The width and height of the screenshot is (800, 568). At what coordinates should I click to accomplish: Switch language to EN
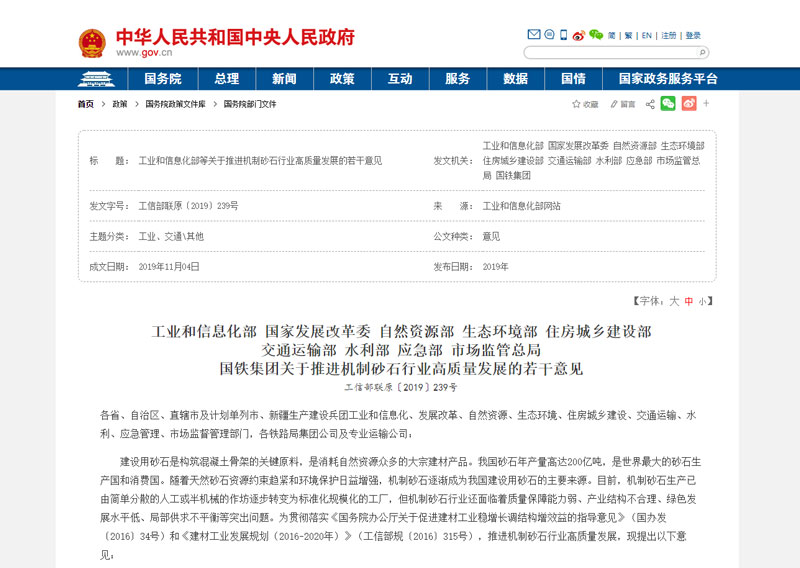coord(647,35)
